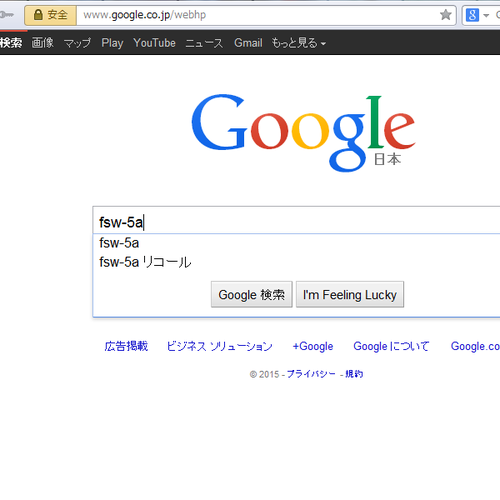Open Play in the Google navigation bar
The width and height of the screenshot is (500, 500).
[x=112, y=43]
